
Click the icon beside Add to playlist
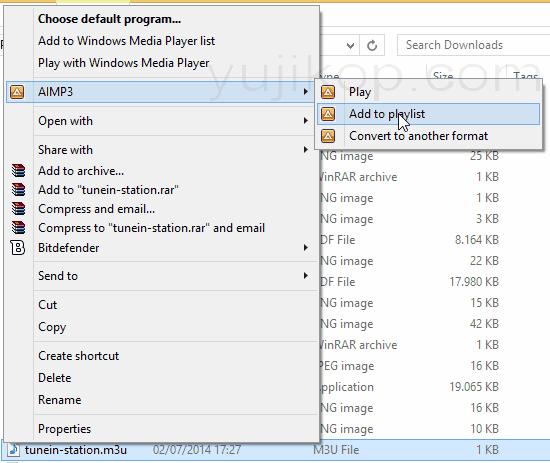[x=328, y=114]
